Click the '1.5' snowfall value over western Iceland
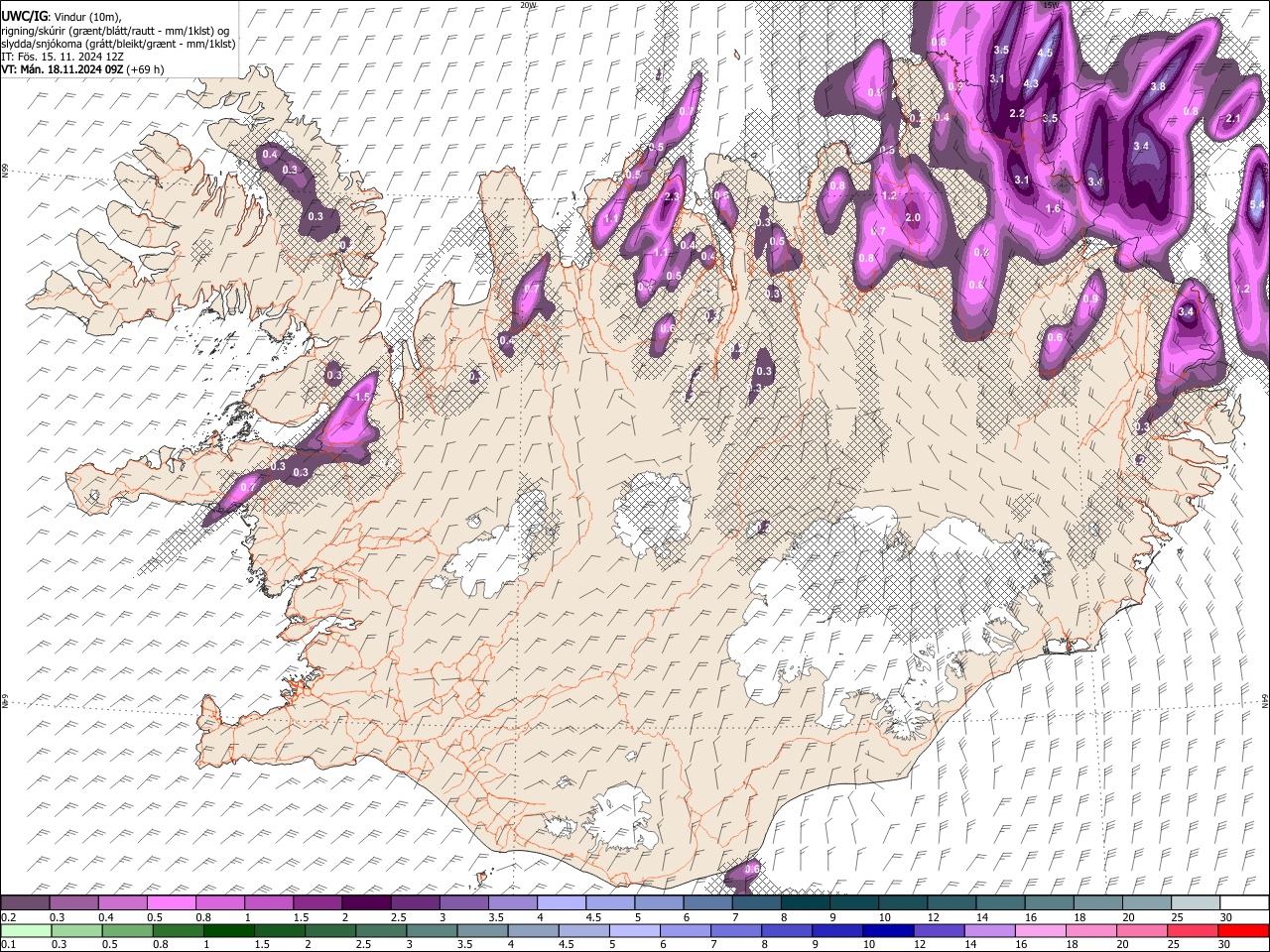 tap(362, 397)
